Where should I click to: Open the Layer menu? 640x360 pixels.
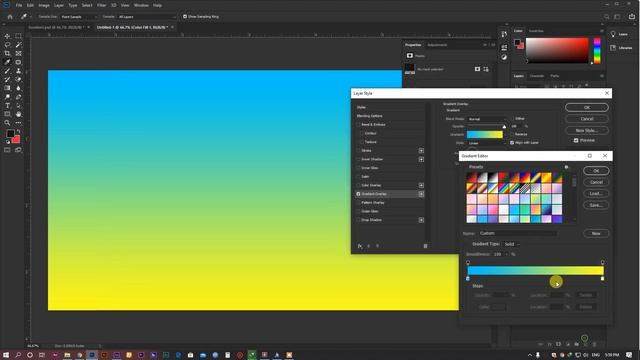59,5
